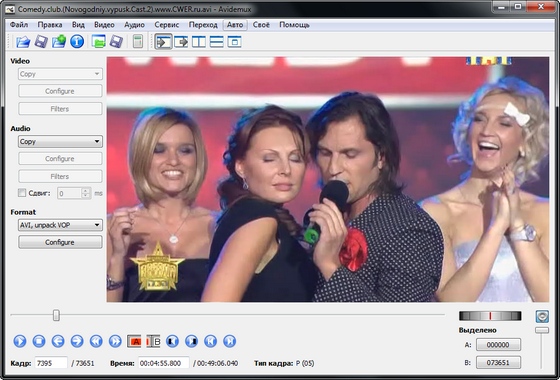Image resolution: width=560 pixels, height=380 pixels.
Task: Open the Правка menu
Action: click(50, 25)
